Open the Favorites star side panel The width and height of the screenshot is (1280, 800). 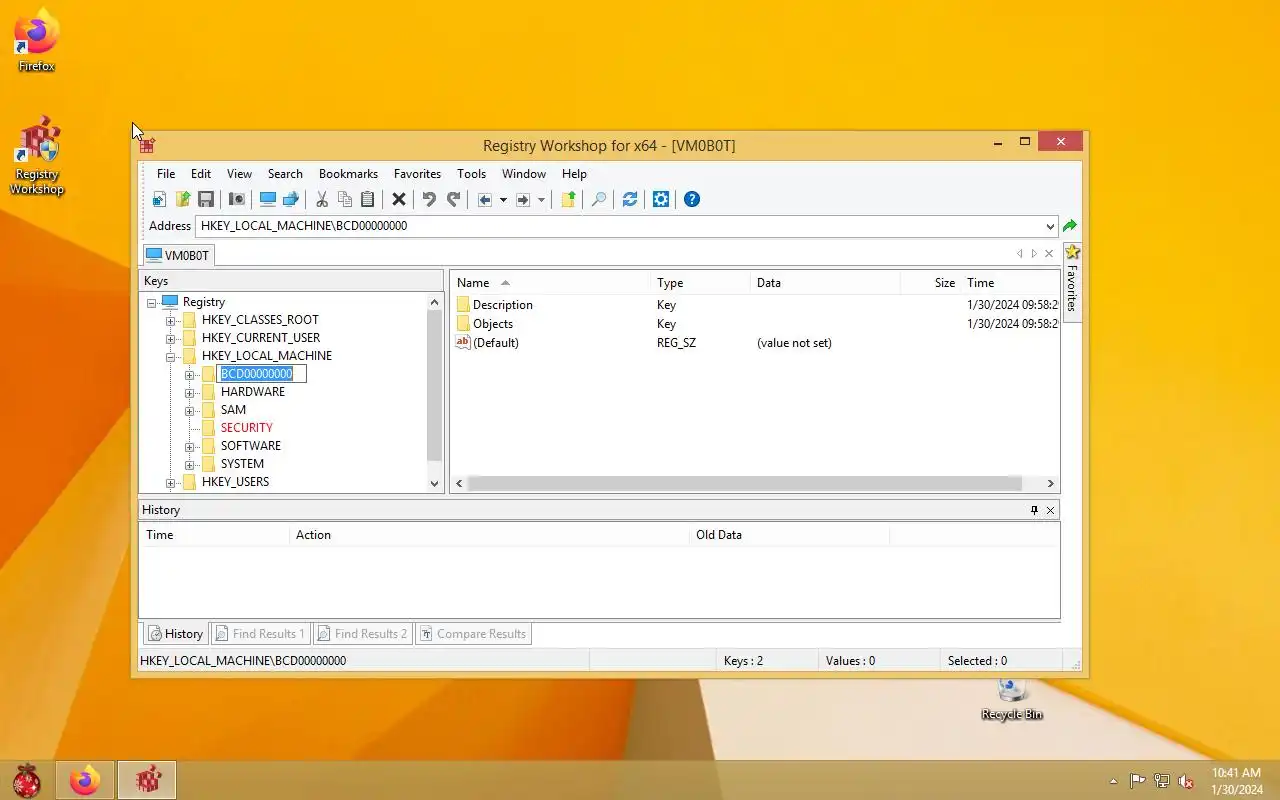1072,280
